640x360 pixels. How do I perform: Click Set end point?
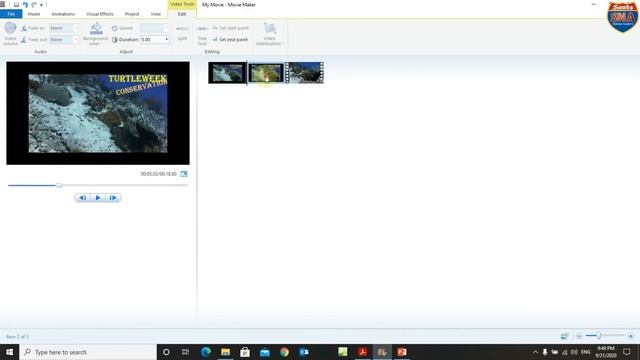[230, 40]
